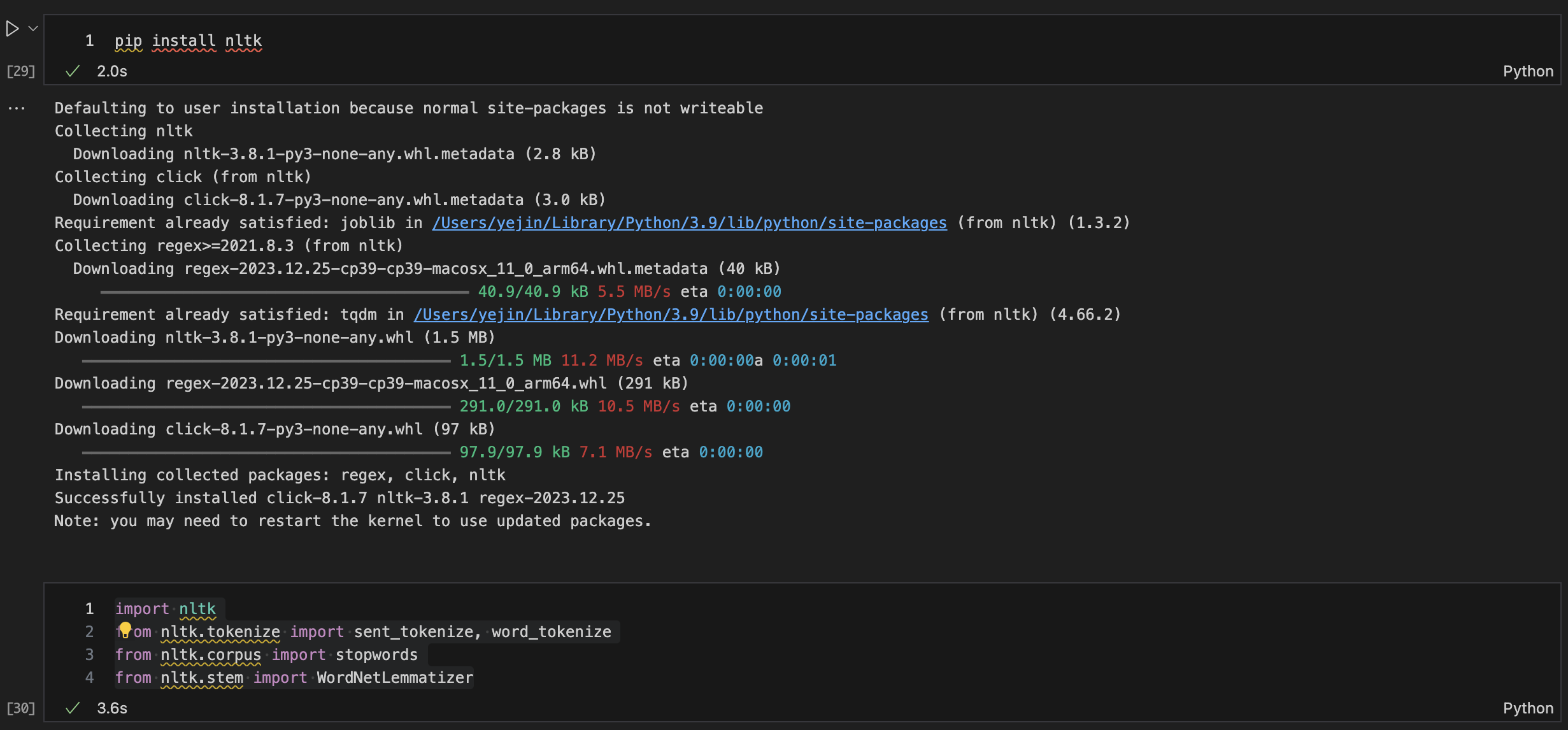The image size is (1568, 730).
Task: Click the '97.9/97.9 kB' progress text
Action: (515, 452)
